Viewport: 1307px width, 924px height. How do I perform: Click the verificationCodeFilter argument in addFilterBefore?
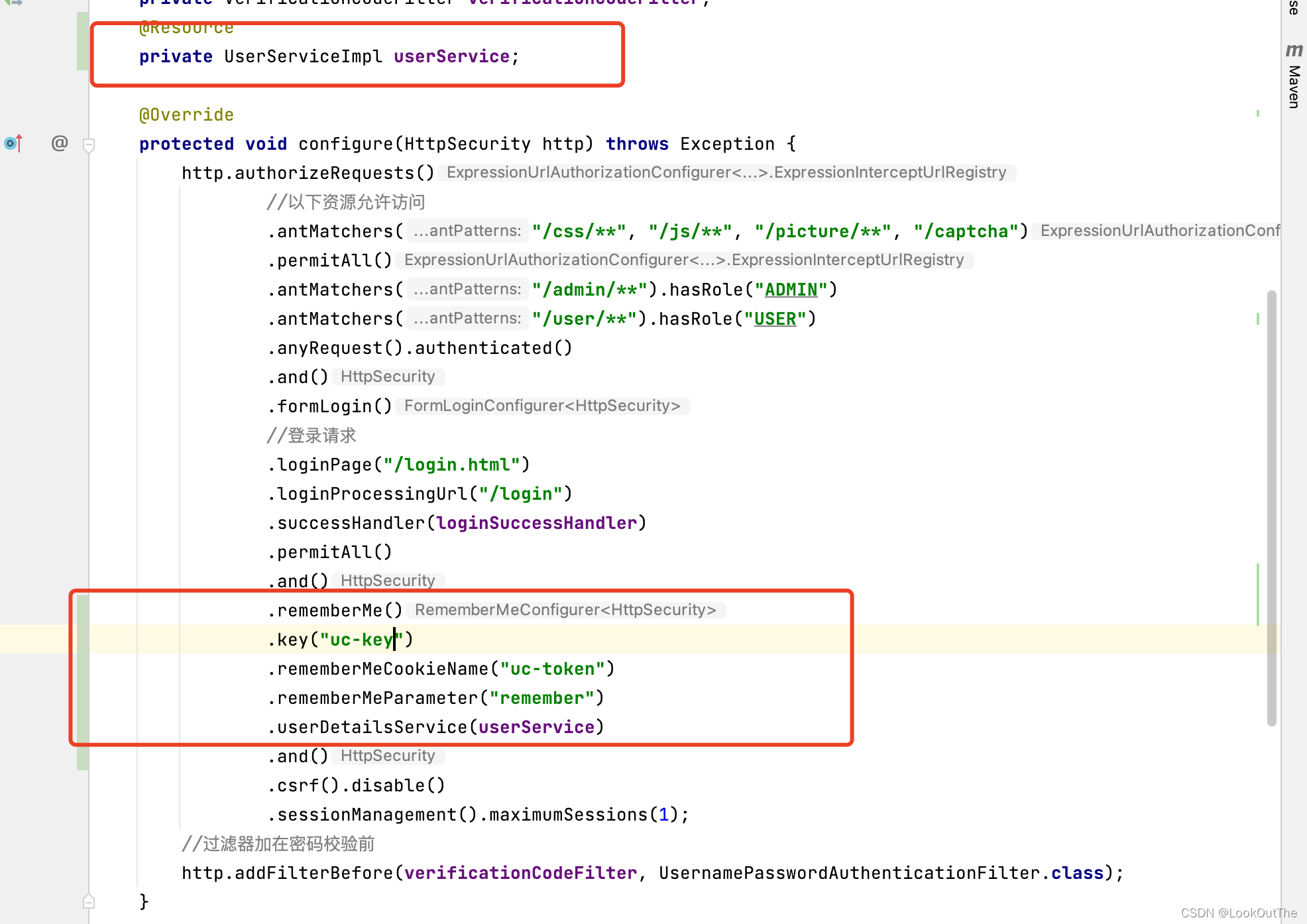(x=520, y=873)
